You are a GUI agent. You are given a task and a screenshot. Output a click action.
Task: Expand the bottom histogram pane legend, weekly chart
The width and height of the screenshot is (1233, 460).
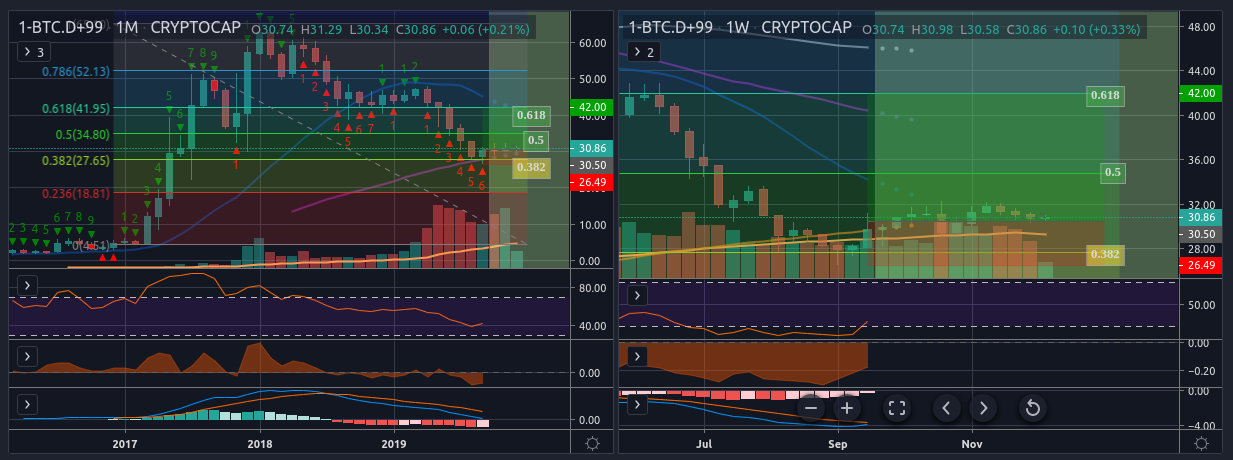tap(637, 405)
